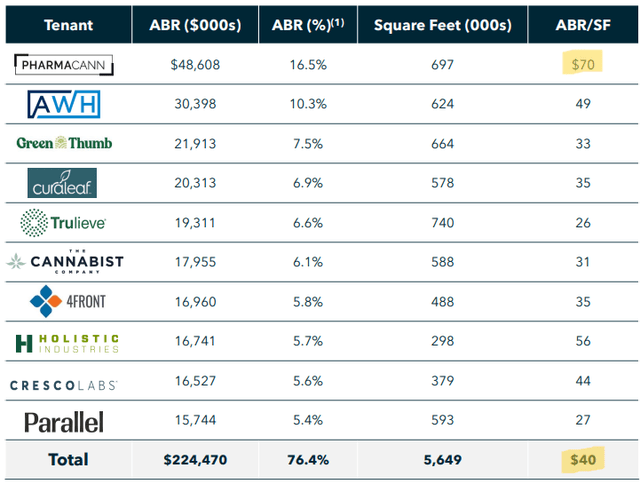Click PharmaCann ABR value $48,608

(195, 64)
